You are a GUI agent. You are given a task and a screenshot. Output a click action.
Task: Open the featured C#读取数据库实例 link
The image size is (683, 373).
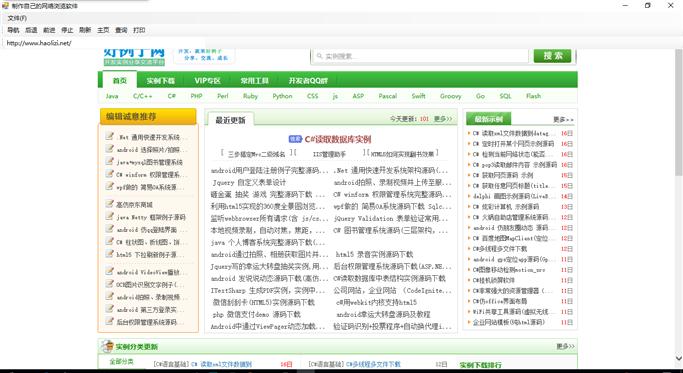click(338, 139)
